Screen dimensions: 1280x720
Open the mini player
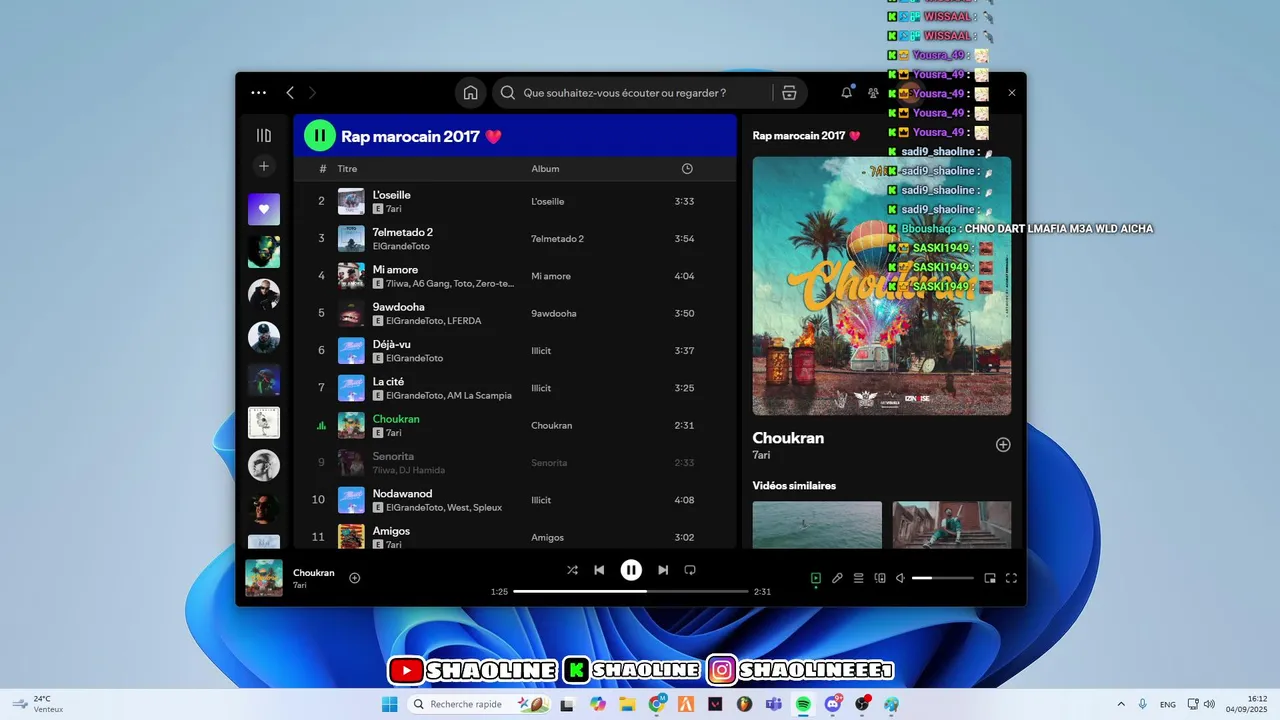[x=990, y=578]
